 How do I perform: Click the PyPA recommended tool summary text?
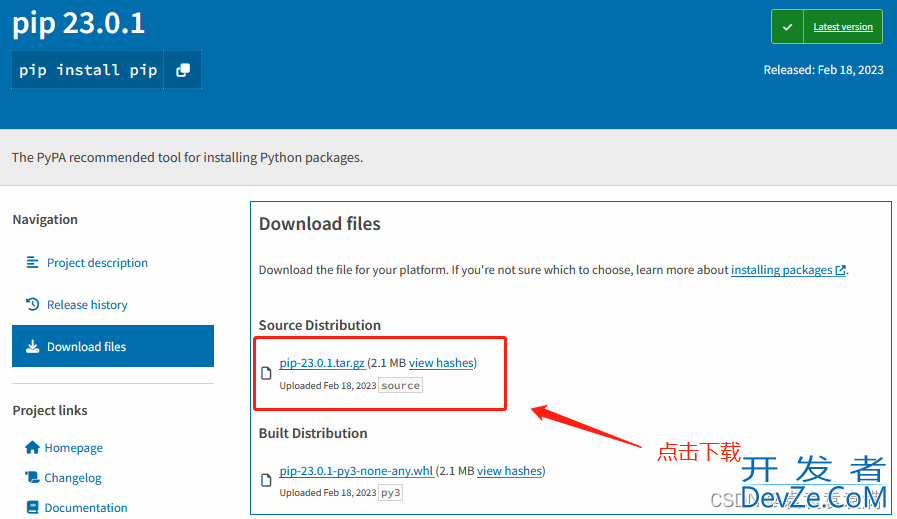[x=188, y=157]
